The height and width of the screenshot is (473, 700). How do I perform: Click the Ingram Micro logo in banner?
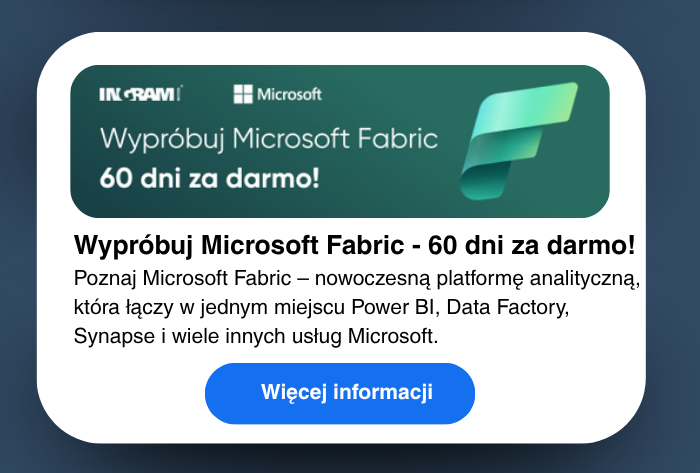pos(140,94)
